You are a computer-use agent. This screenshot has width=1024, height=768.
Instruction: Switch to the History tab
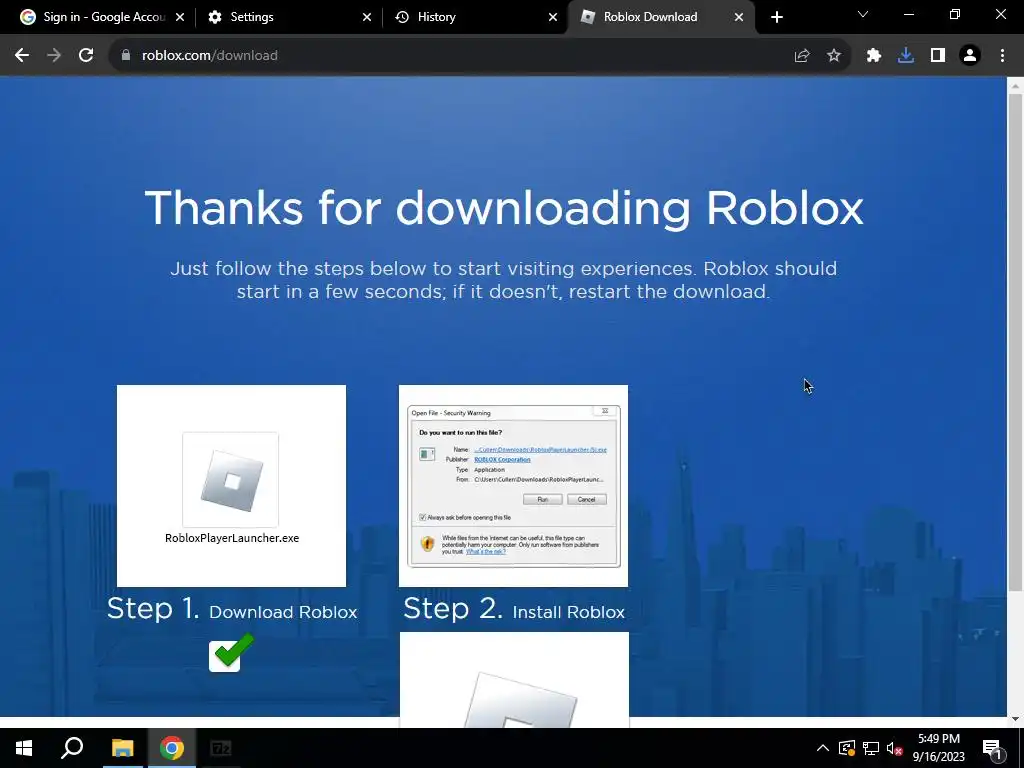point(475,17)
